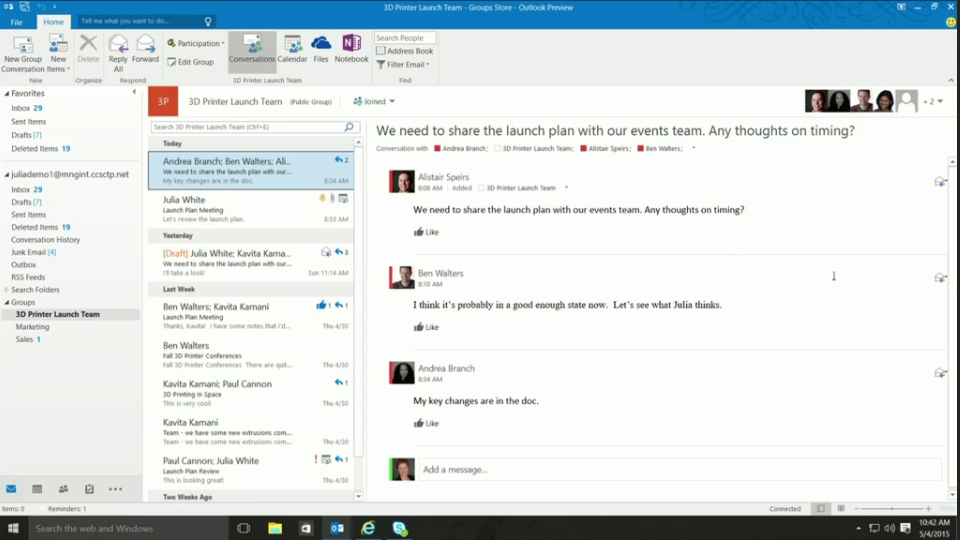
Task: Switch to Normal view in status bar
Action: click(x=821, y=509)
